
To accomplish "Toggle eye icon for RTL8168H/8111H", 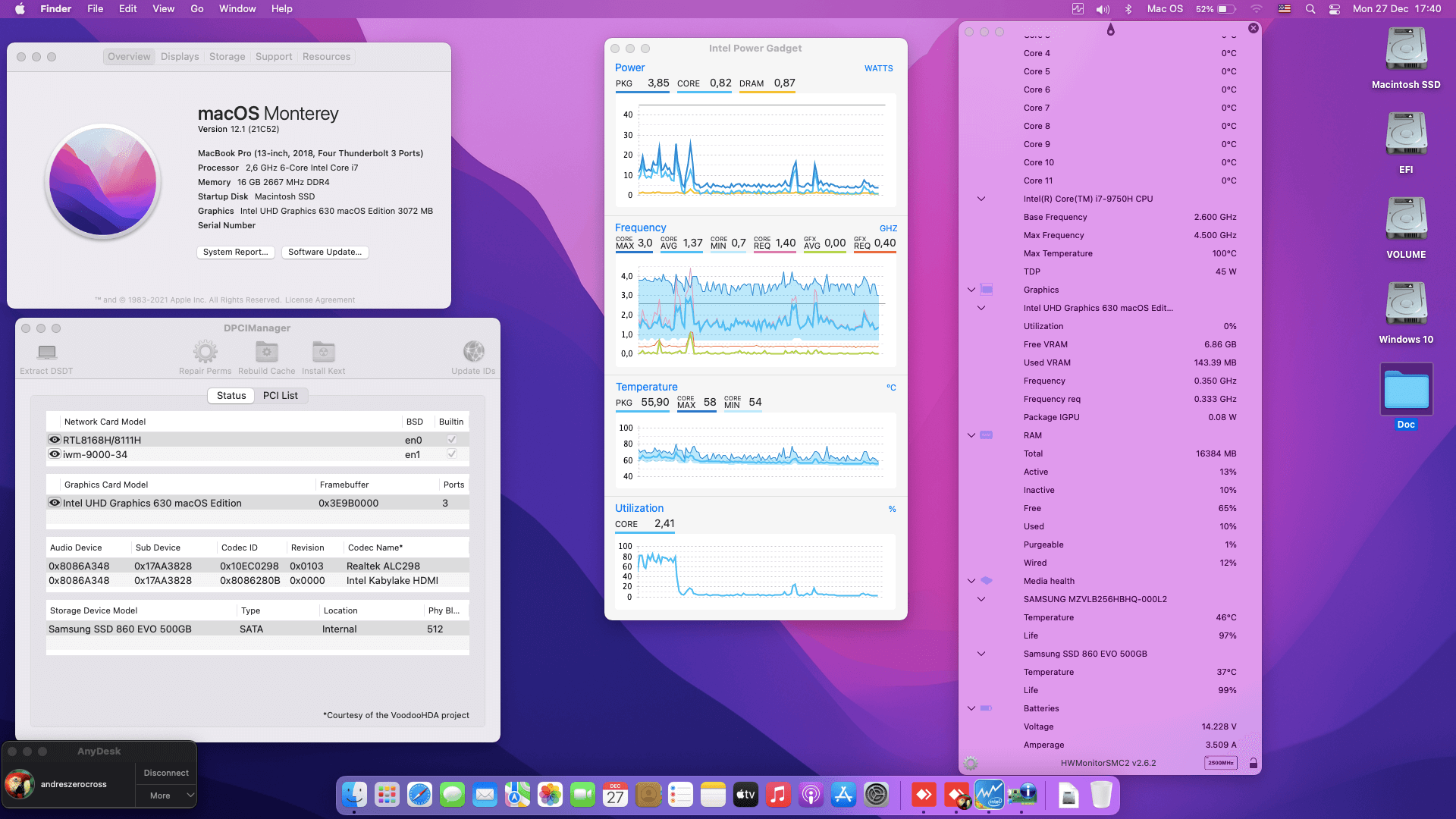I will [x=55, y=440].
